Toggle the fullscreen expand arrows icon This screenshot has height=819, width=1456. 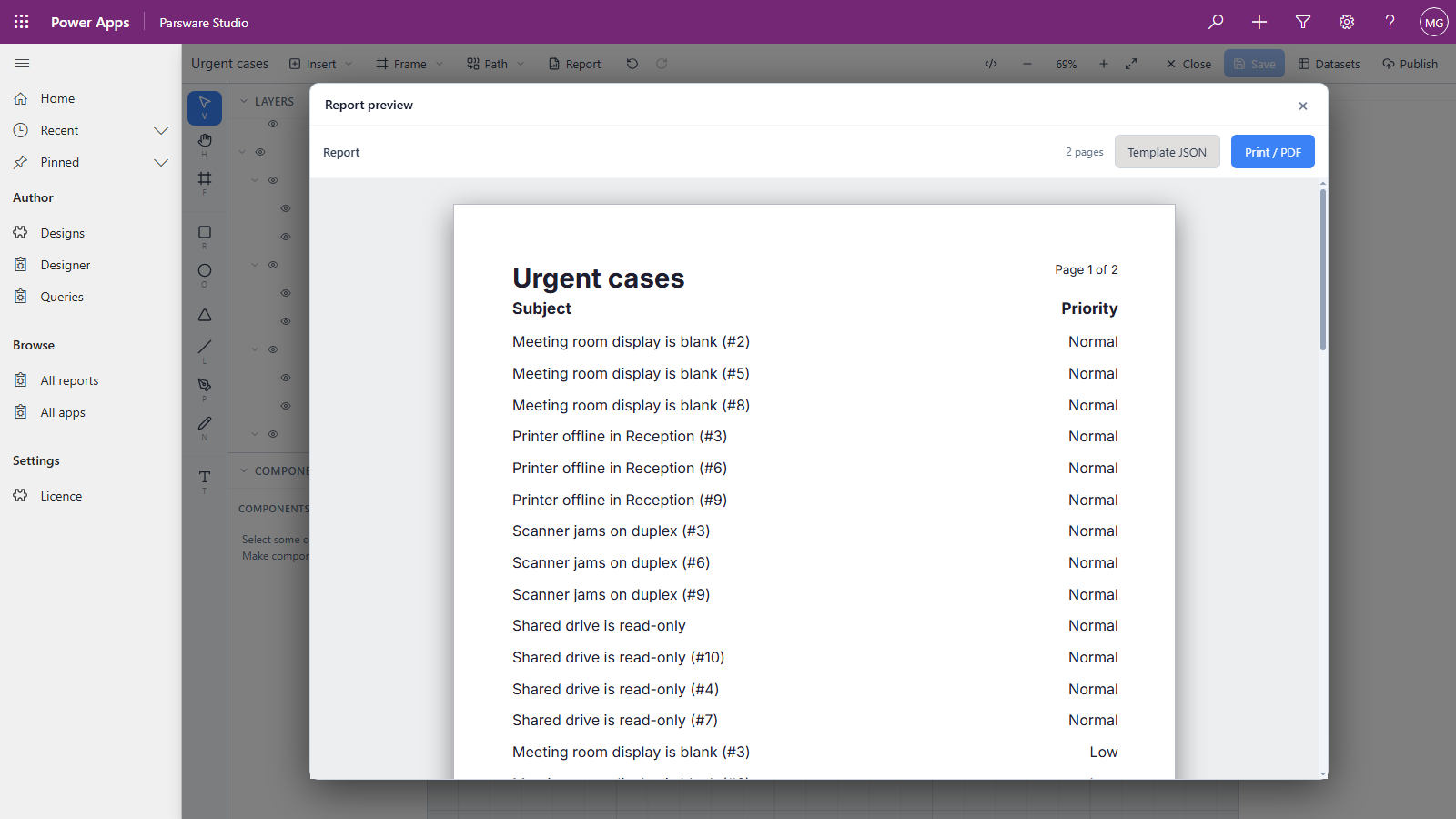[x=1131, y=64]
